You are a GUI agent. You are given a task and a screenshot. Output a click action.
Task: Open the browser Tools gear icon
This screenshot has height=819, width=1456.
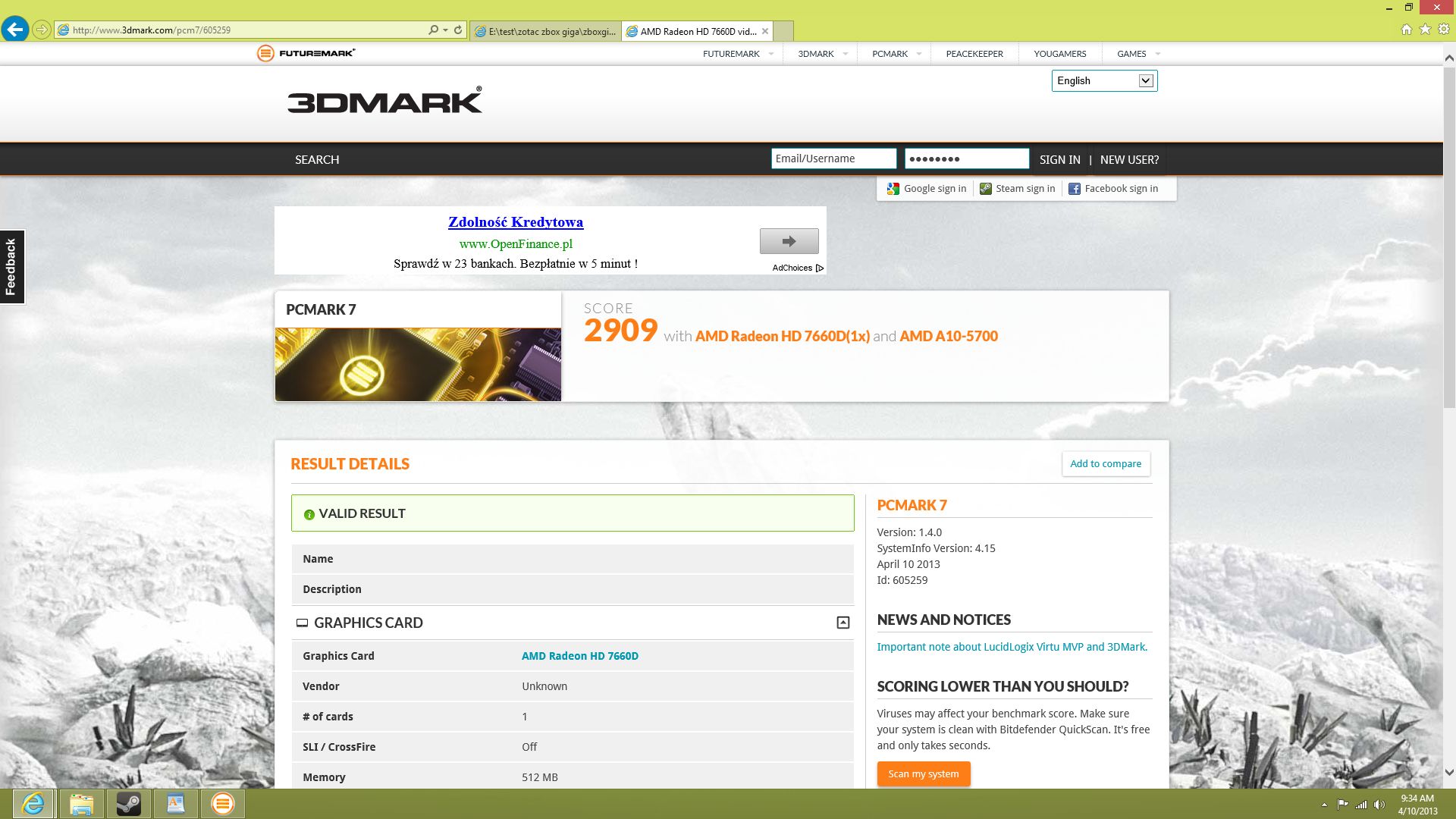coord(1444,29)
